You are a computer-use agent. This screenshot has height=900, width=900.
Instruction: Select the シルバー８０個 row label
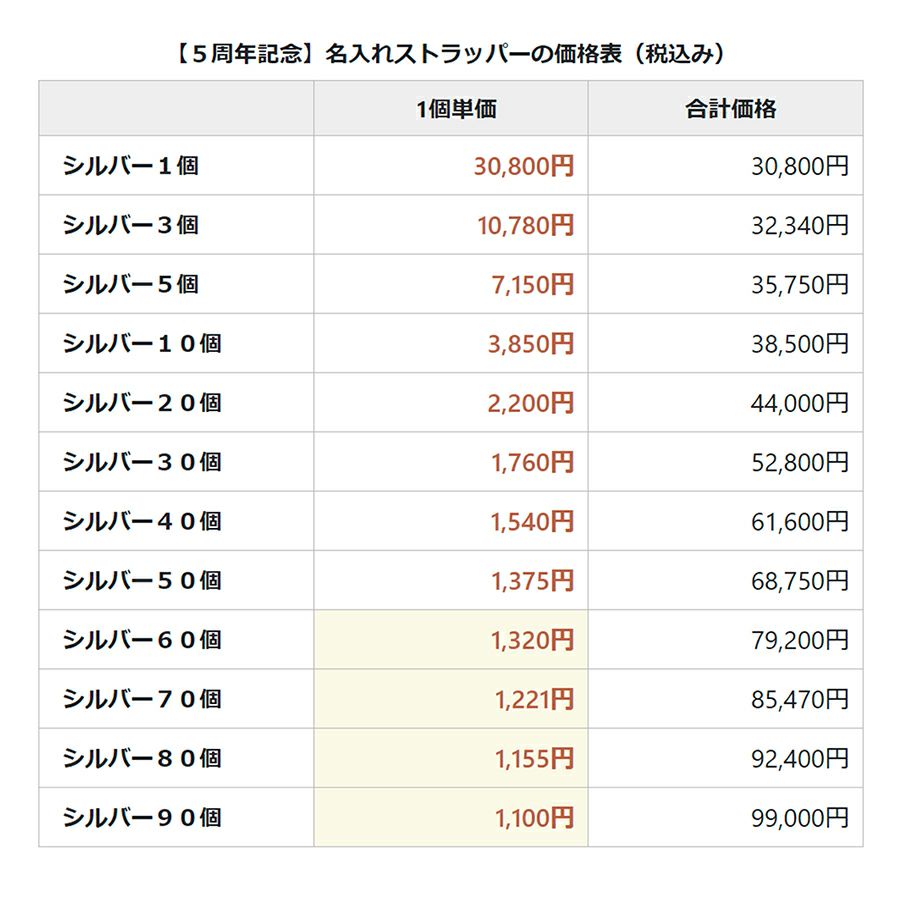coord(141,758)
